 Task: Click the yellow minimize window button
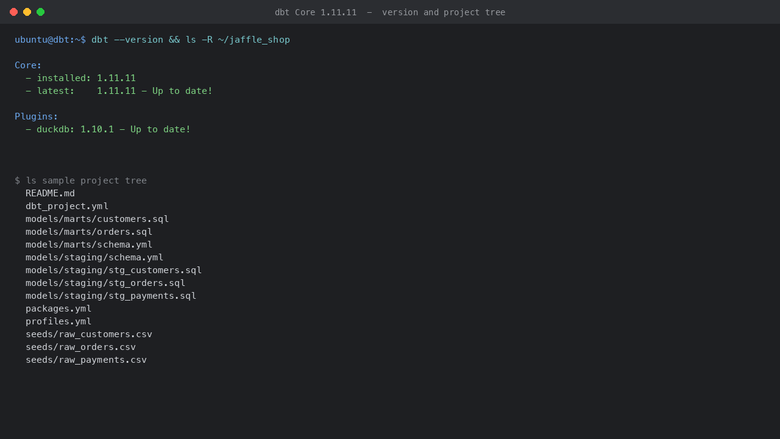(x=27, y=12)
